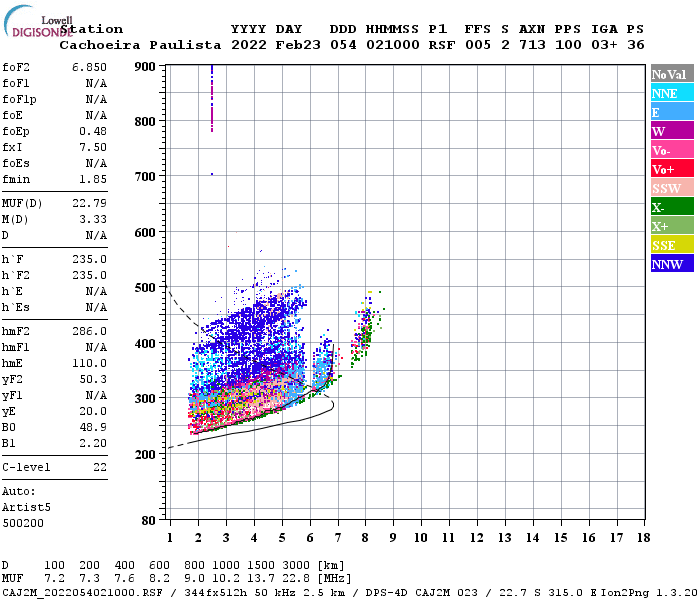Screen dimensions: 700x600
Task: Click the fmin value 1.85
Action: click(93, 179)
